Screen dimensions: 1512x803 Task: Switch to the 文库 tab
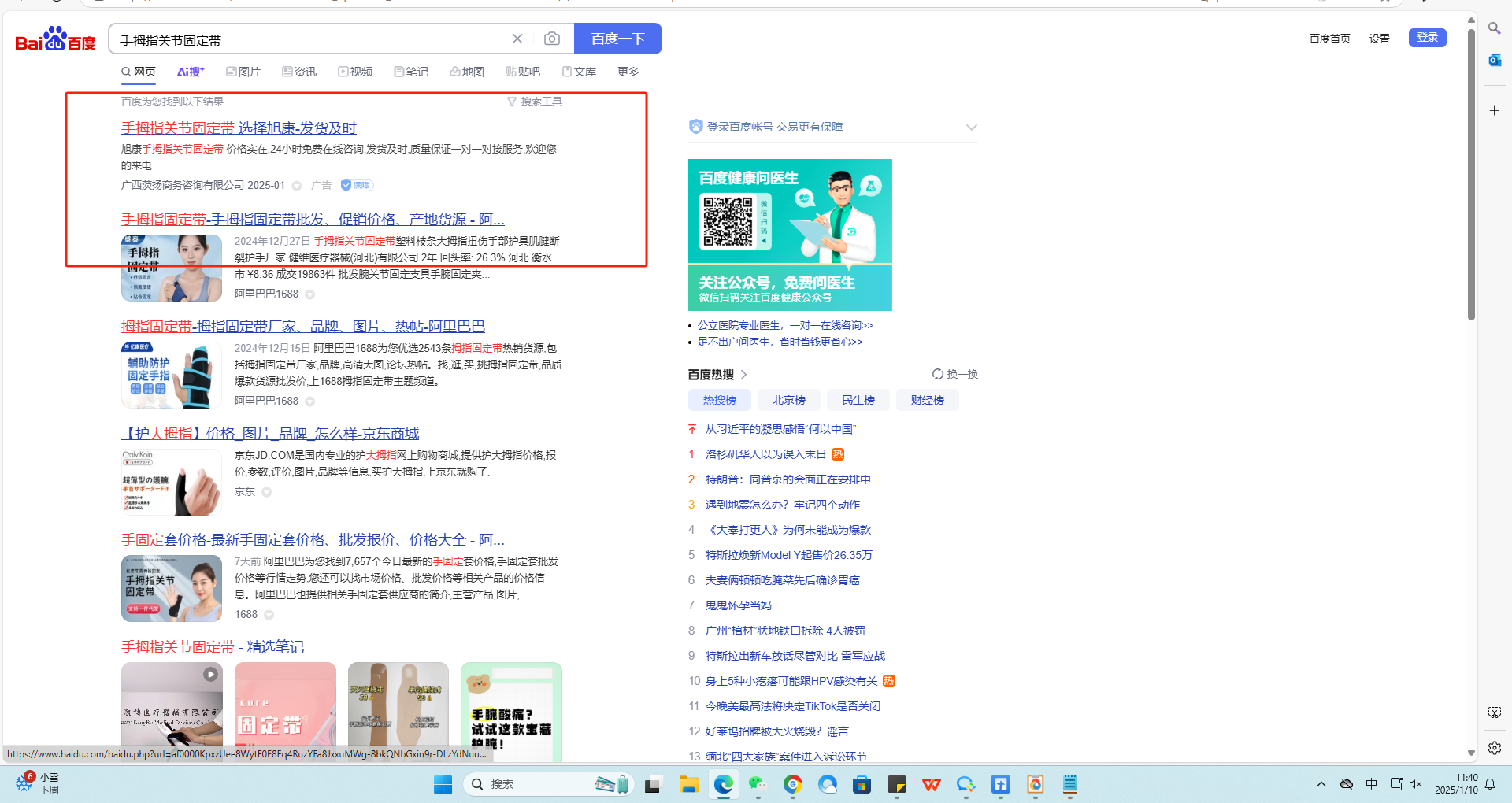click(x=579, y=72)
